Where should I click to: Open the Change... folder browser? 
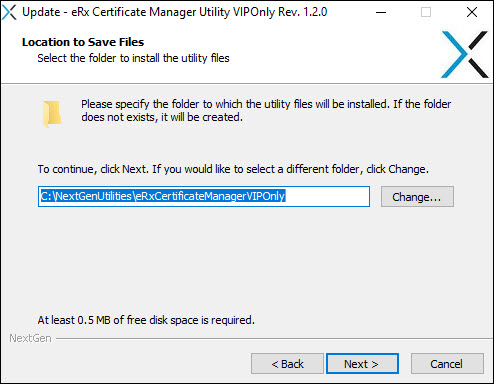click(417, 197)
